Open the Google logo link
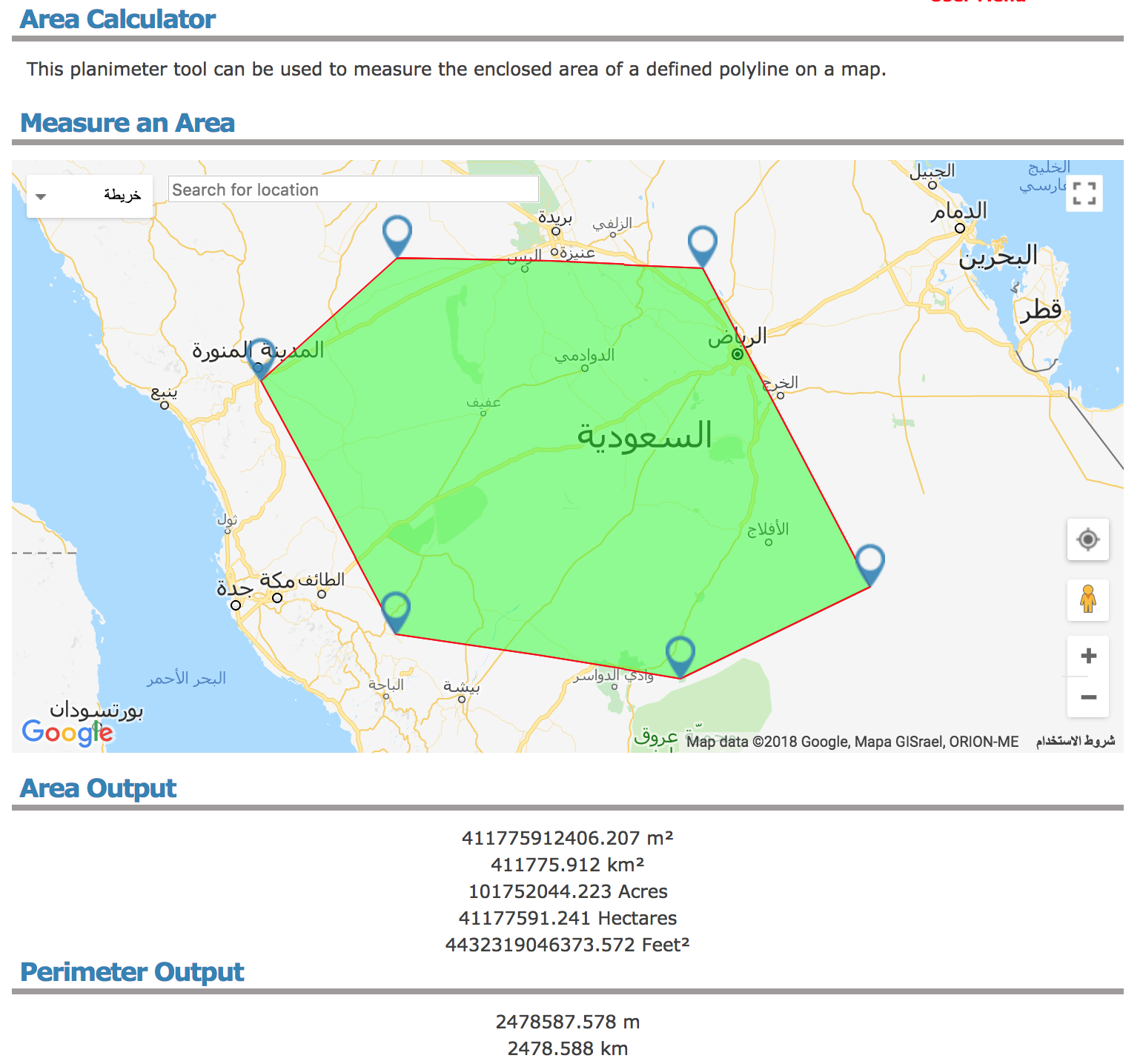1143x1064 pixels. click(67, 732)
